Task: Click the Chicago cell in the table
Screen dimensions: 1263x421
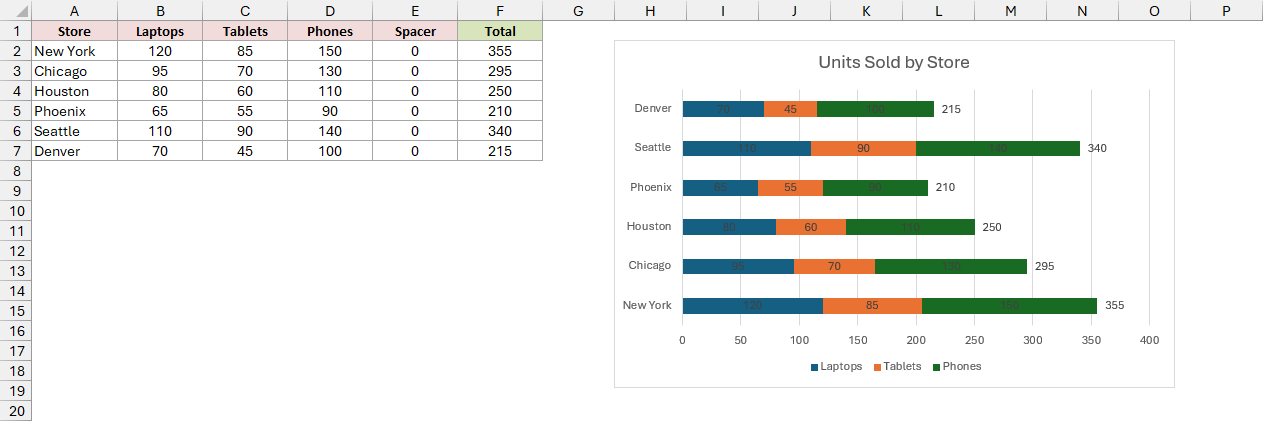Action: click(x=74, y=71)
